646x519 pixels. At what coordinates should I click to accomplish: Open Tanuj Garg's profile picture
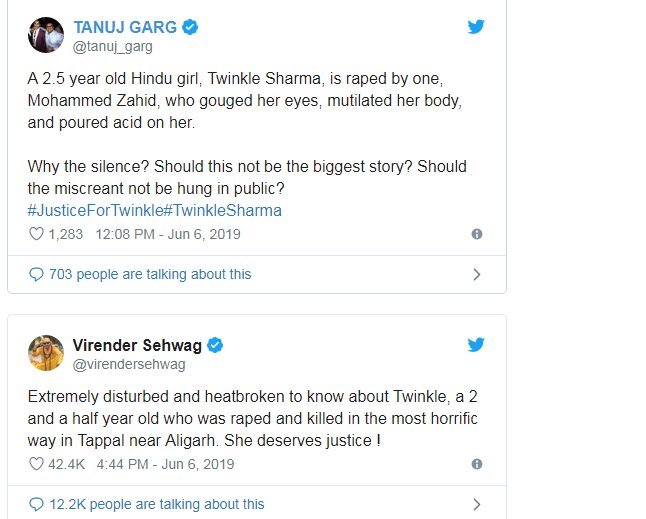[46, 35]
